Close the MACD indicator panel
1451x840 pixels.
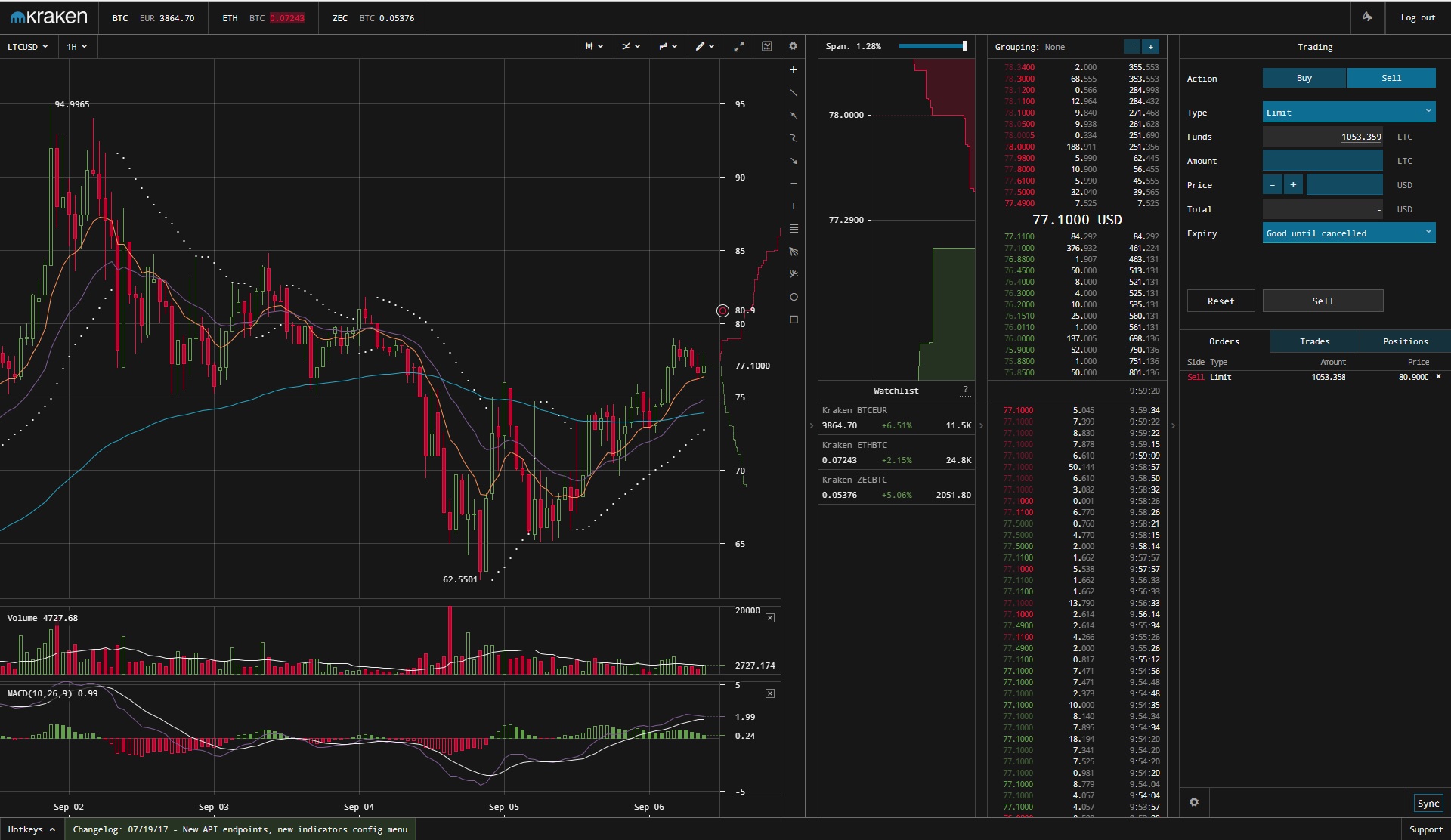(x=770, y=693)
